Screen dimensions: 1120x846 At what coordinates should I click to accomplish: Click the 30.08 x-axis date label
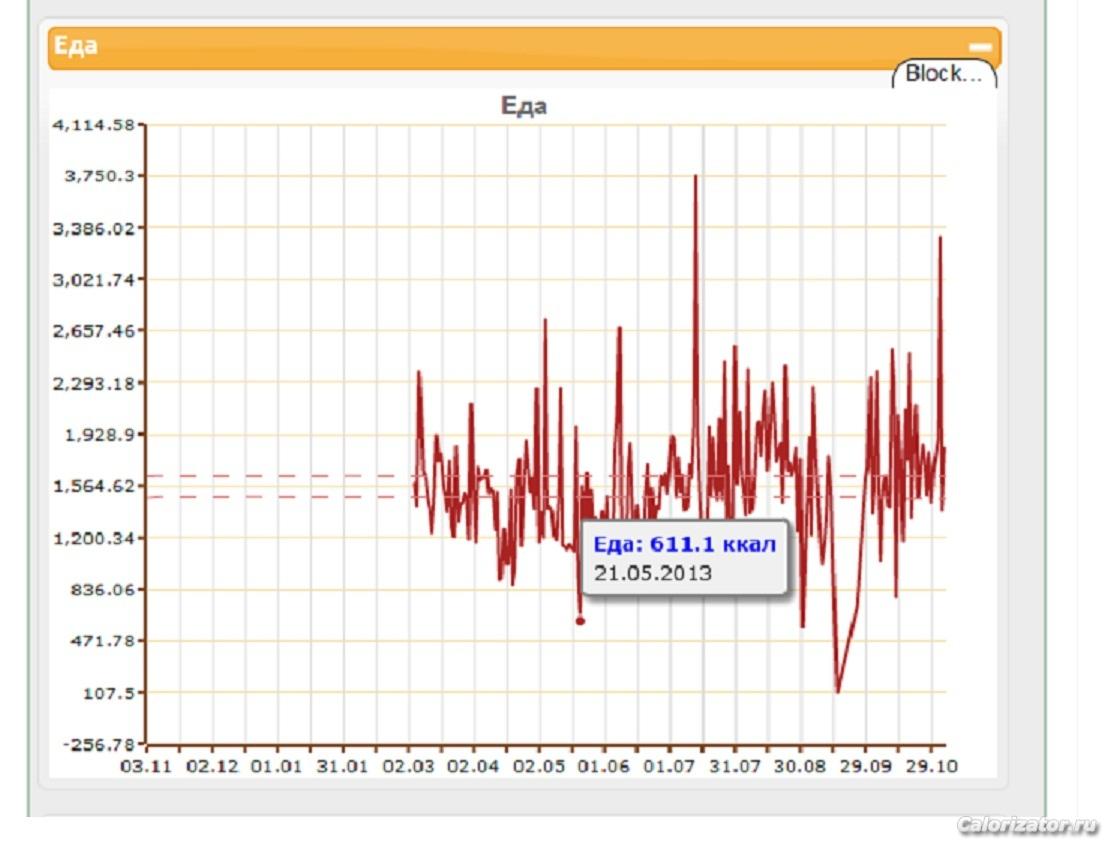click(800, 766)
